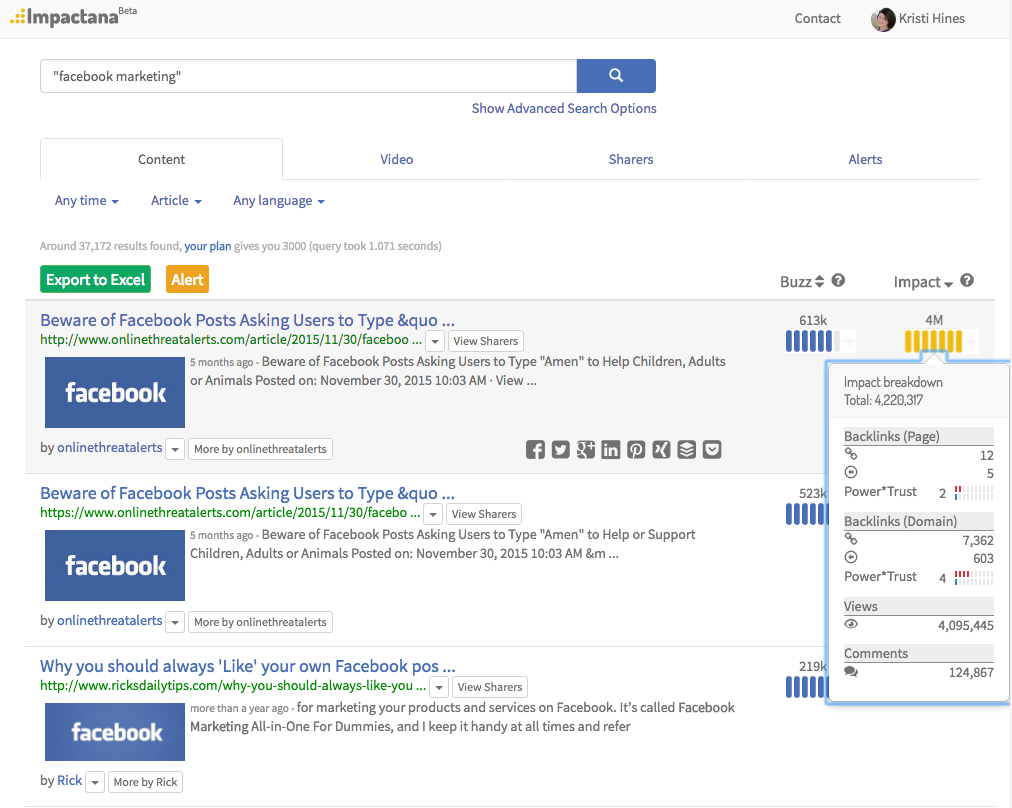Click View Sharers for ricksdailytips result
The height and width of the screenshot is (808, 1012).
(x=490, y=687)
